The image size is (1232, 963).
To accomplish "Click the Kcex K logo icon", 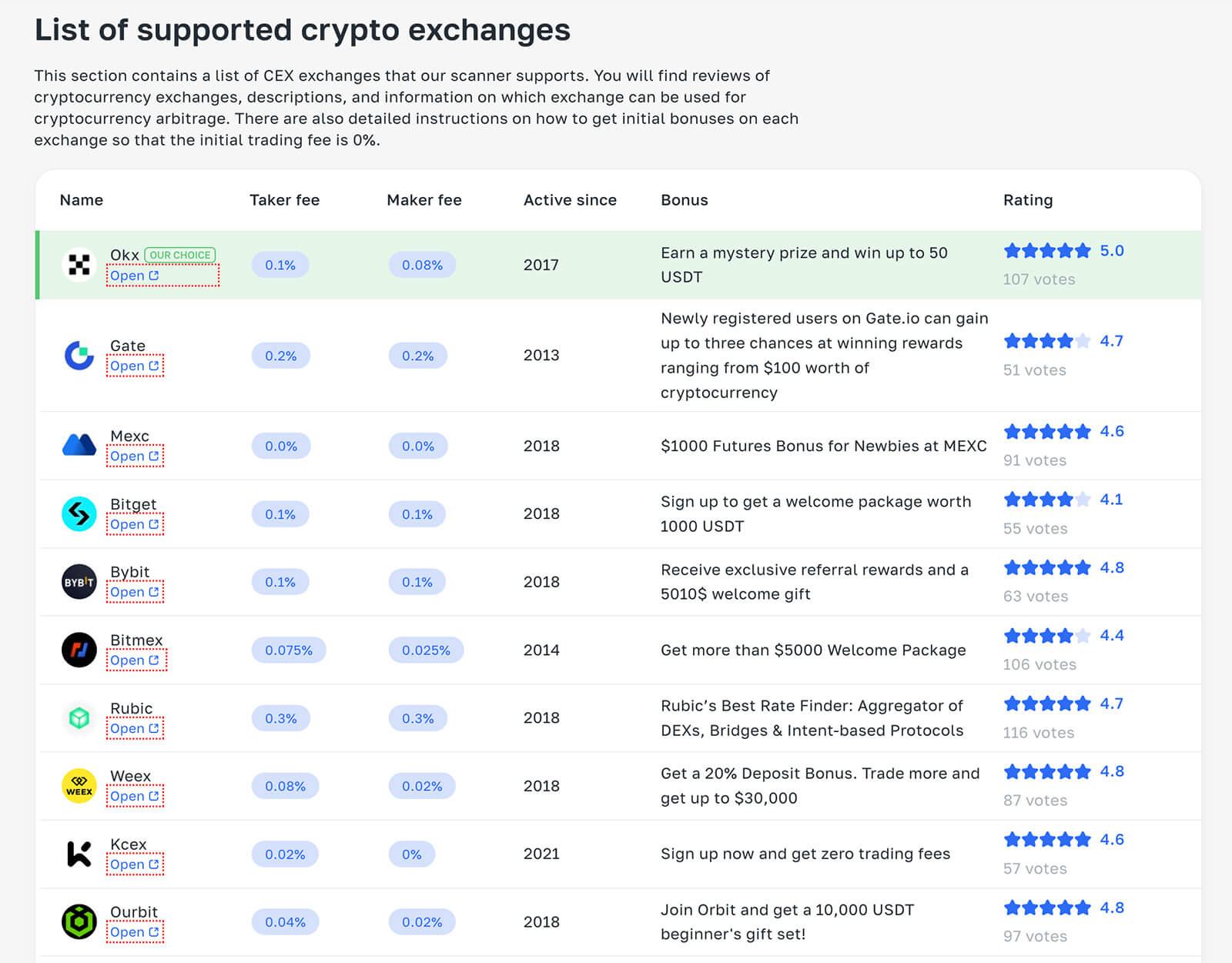I will pos(79,854).
